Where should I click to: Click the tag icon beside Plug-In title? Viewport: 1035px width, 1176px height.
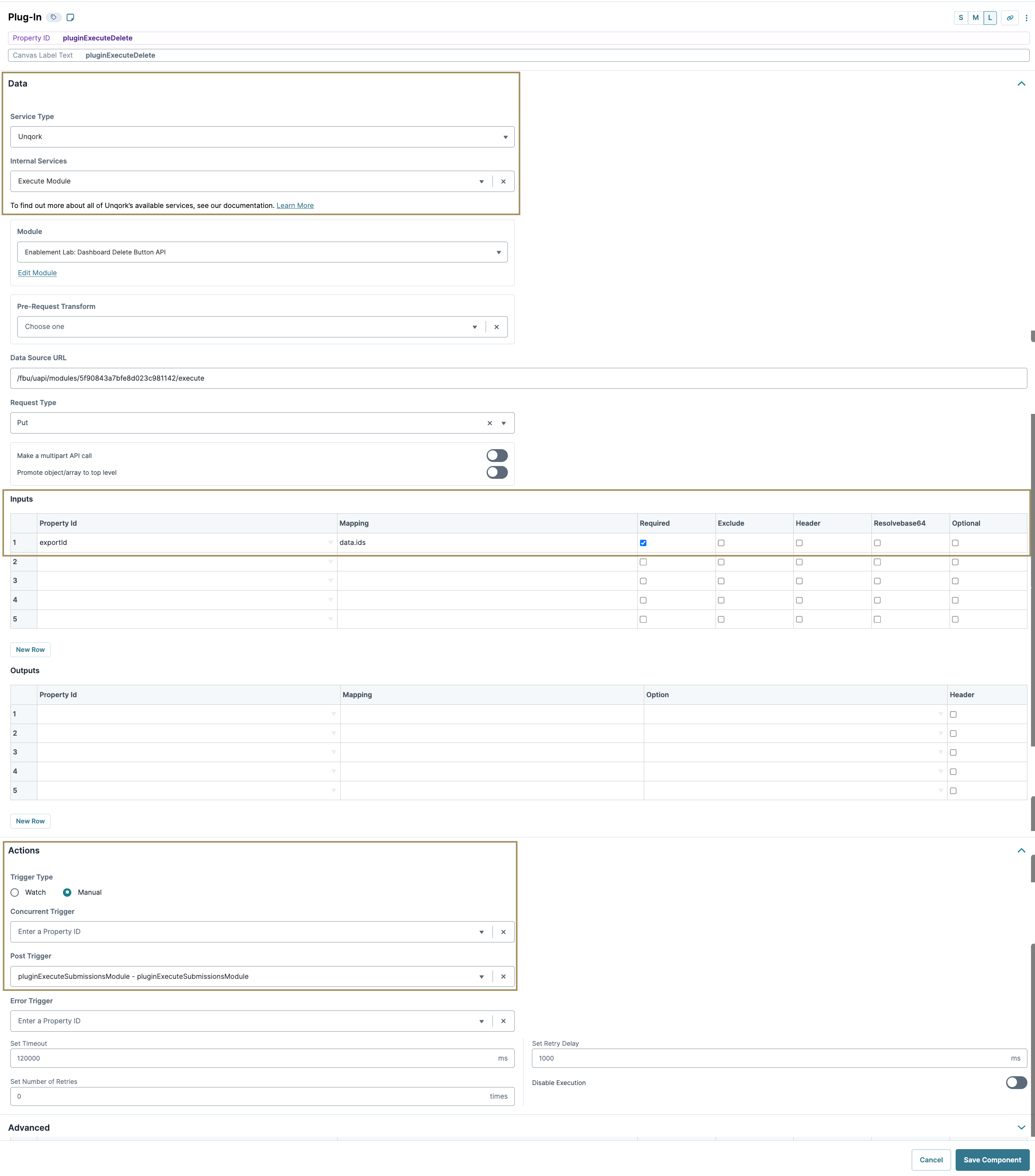tap(54, 17)
